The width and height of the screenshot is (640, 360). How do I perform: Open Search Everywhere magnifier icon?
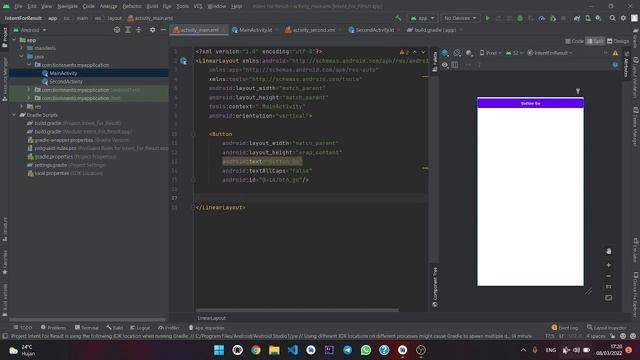click(x=613, y=18)
